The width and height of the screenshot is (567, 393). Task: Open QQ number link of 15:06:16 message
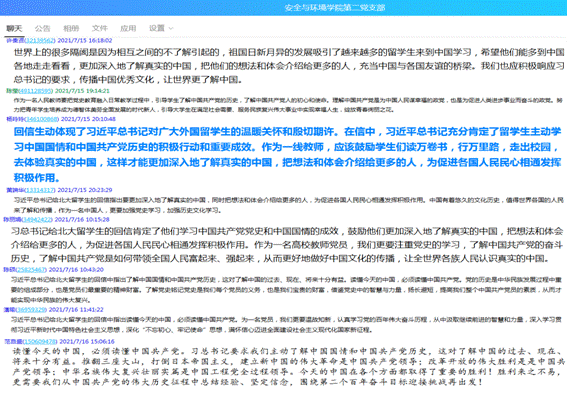[40, 341]
